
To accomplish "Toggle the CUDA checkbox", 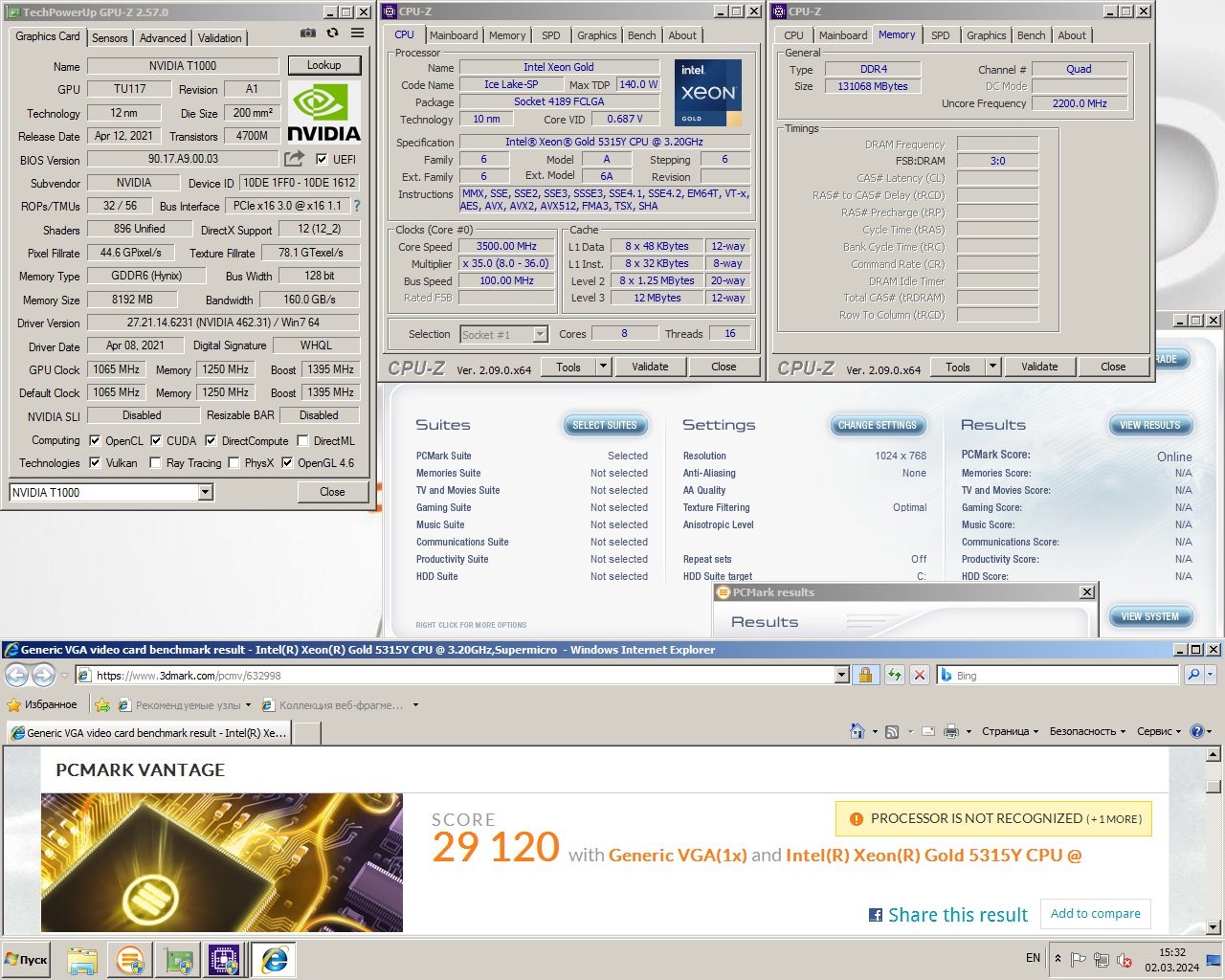I will point(156,441).
